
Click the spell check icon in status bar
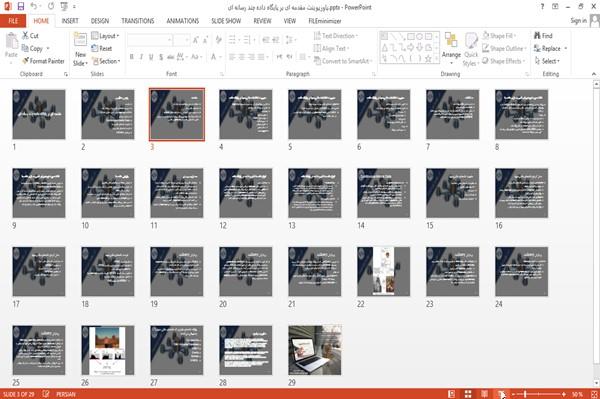46,394
